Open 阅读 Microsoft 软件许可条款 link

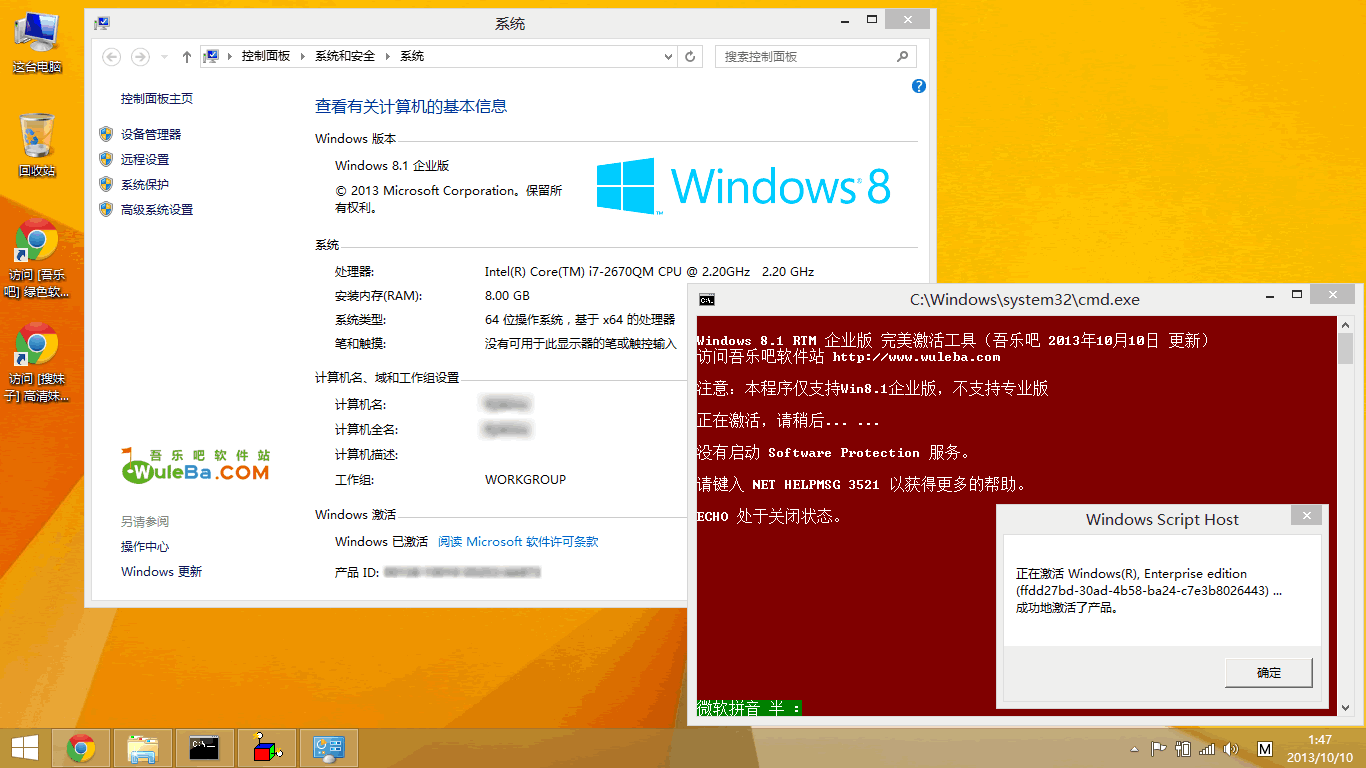518,542
